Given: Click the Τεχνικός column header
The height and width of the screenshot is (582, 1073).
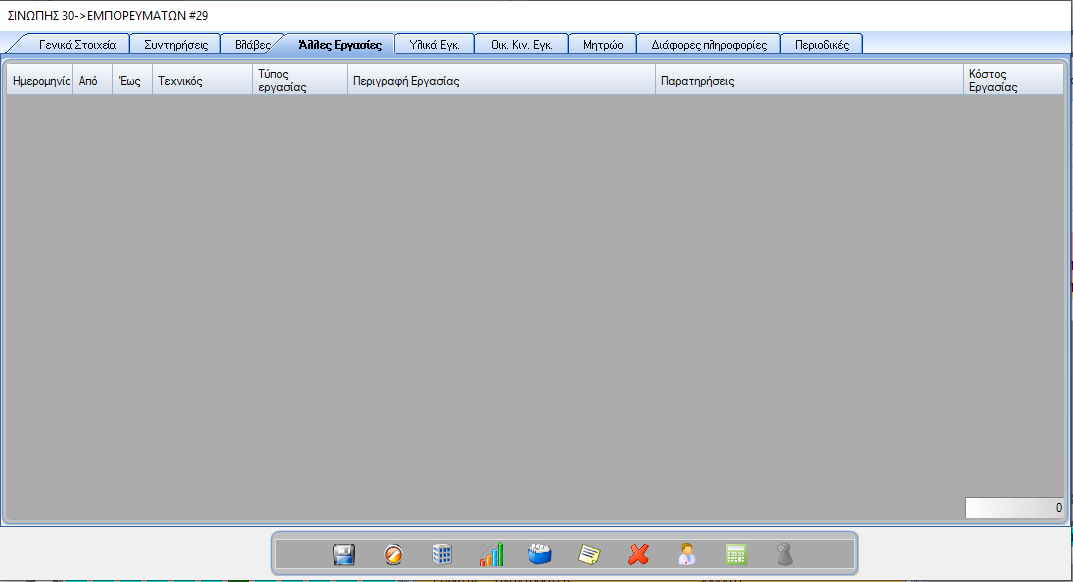Looking at the screenshot, I should [201, 81].
